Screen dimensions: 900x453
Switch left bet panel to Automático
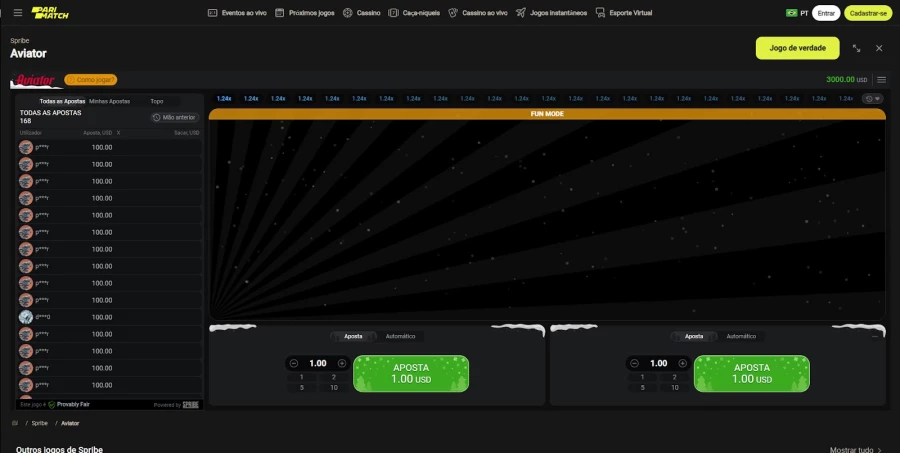(x=400, y=336)
